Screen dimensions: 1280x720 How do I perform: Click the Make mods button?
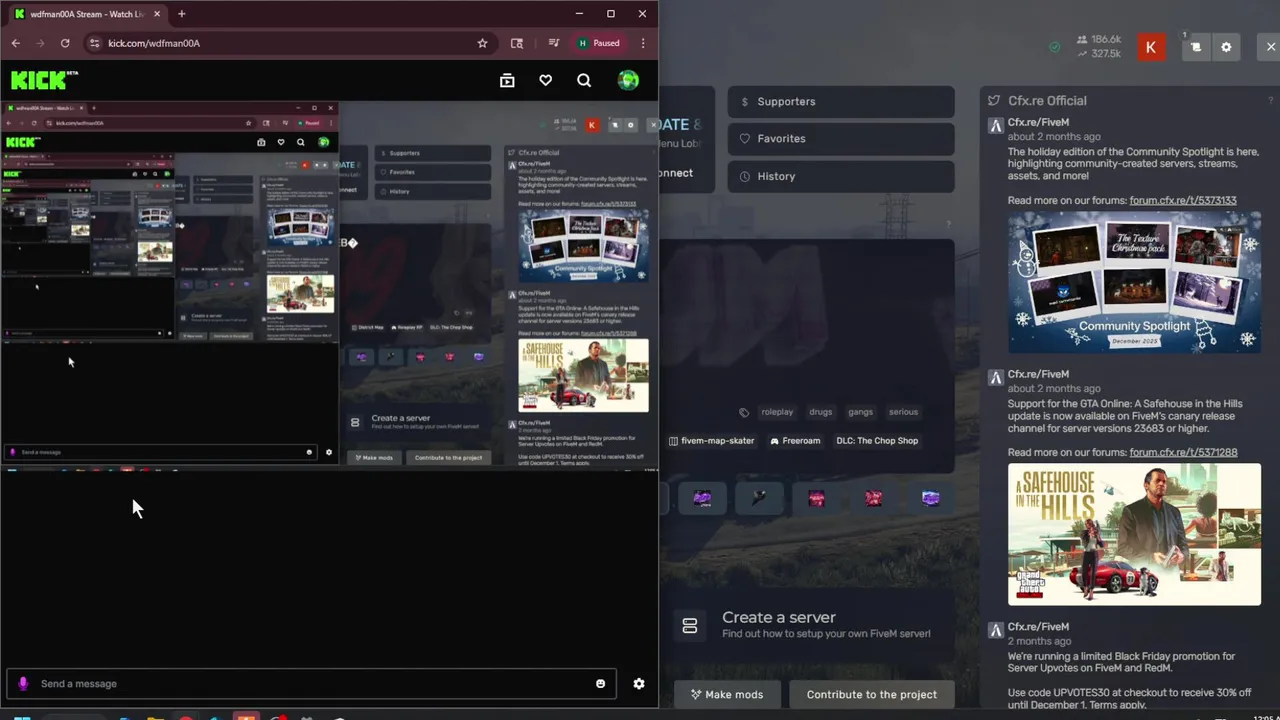726,694
